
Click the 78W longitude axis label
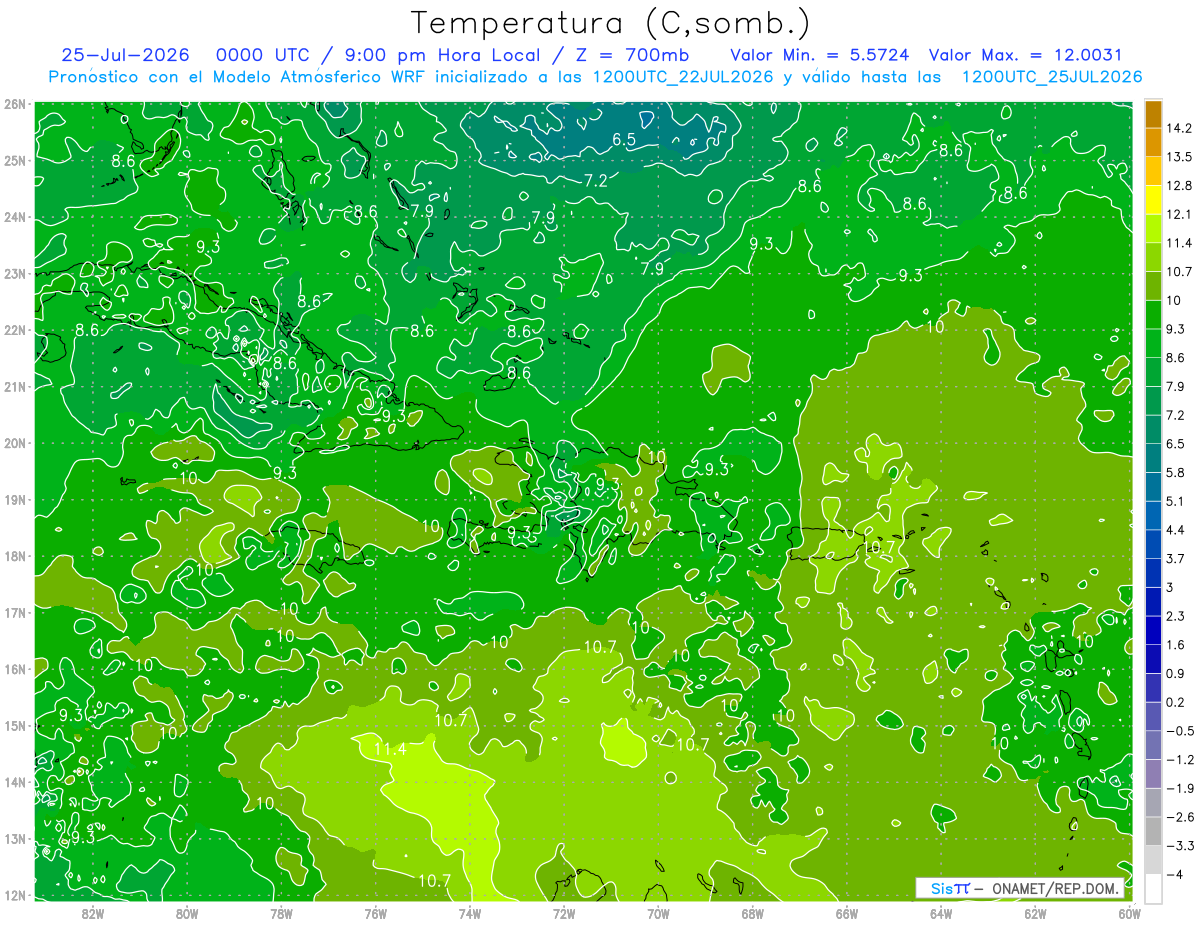(x=281, y=912)
